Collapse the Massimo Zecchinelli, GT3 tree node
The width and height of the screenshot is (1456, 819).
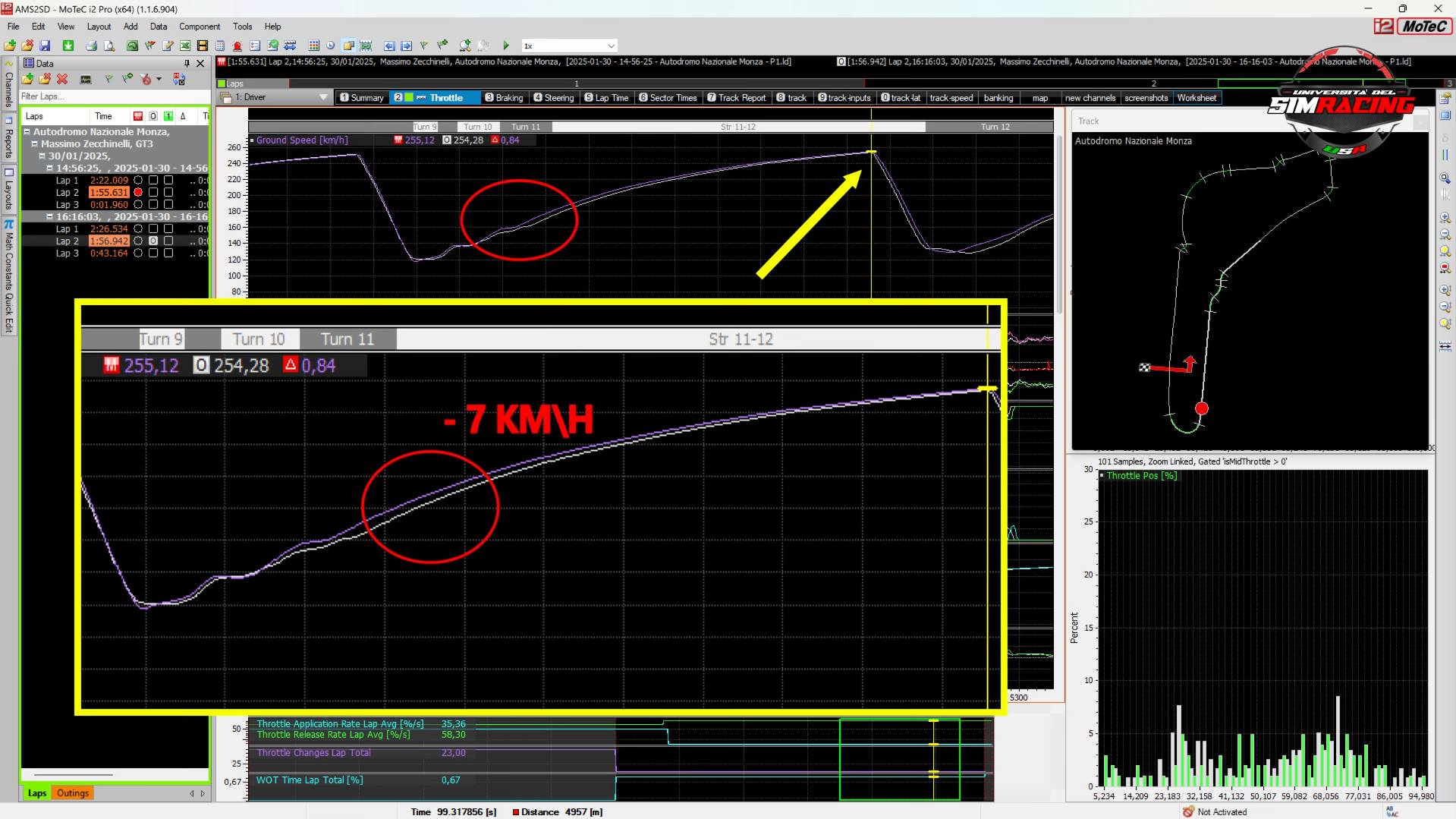34,143
